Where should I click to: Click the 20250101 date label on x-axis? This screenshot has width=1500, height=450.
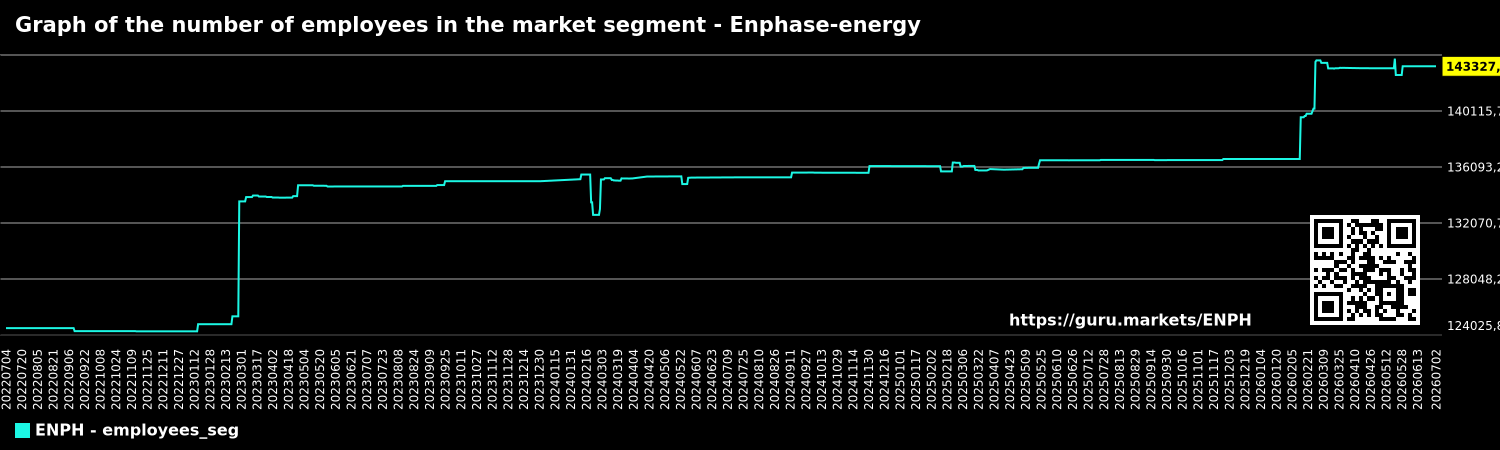901,378
